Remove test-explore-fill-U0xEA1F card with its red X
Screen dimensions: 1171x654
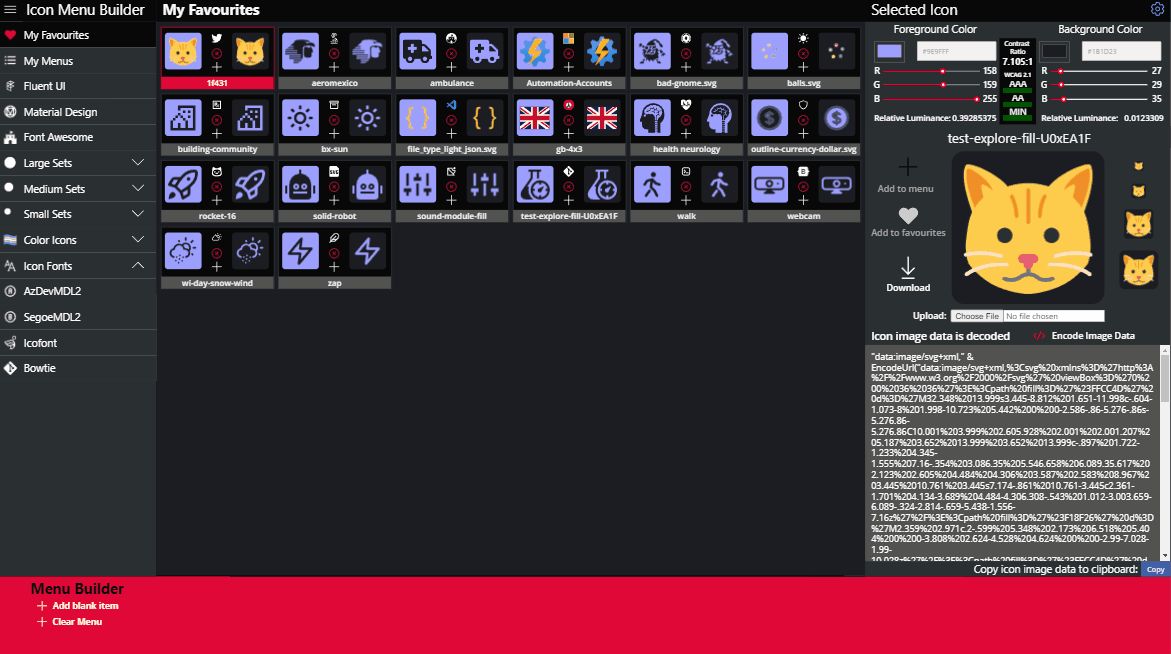pos(568,187)
